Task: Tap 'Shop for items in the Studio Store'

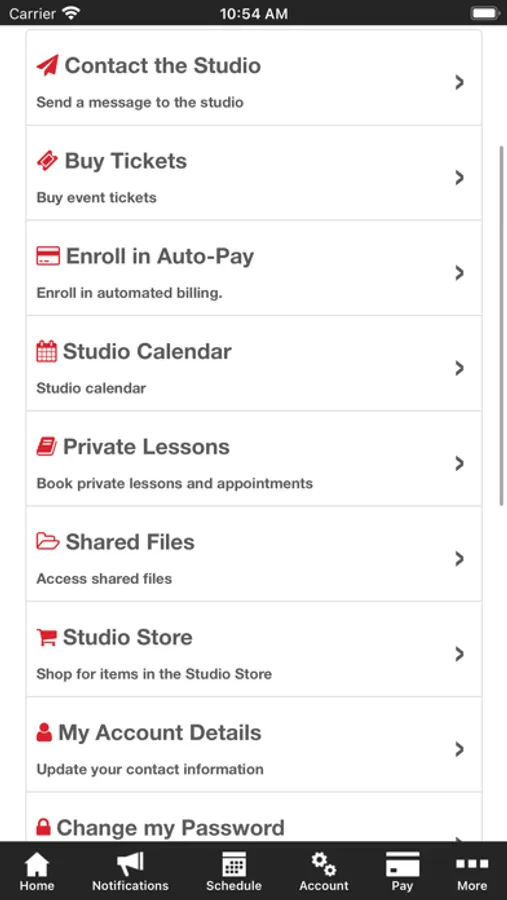Action: coord(154,674)
